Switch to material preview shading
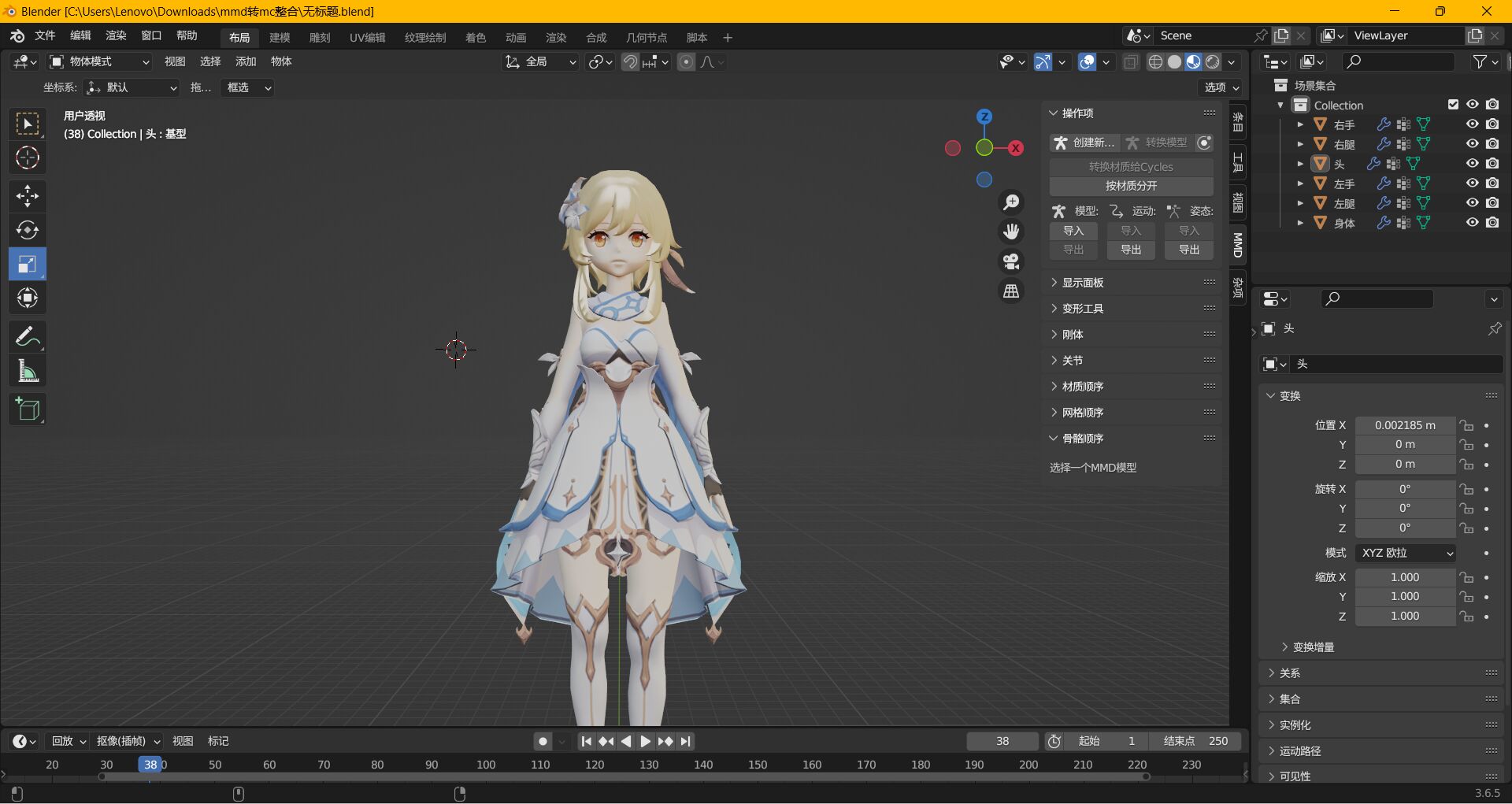The width and height of the screenshot is (1512, 804). (x=1194, y=62)
